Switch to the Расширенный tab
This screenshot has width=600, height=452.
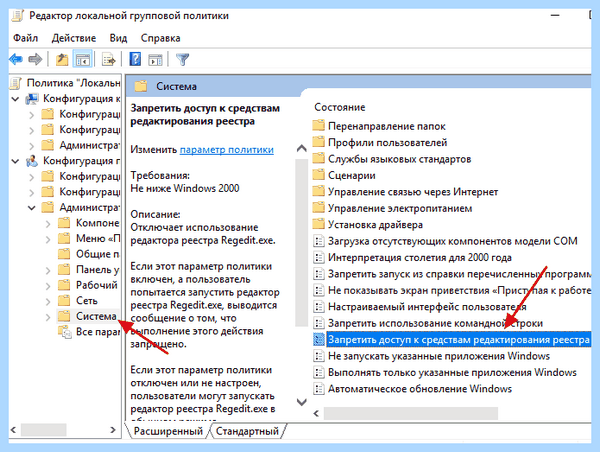pyautogui.click(x=168, y=431)
